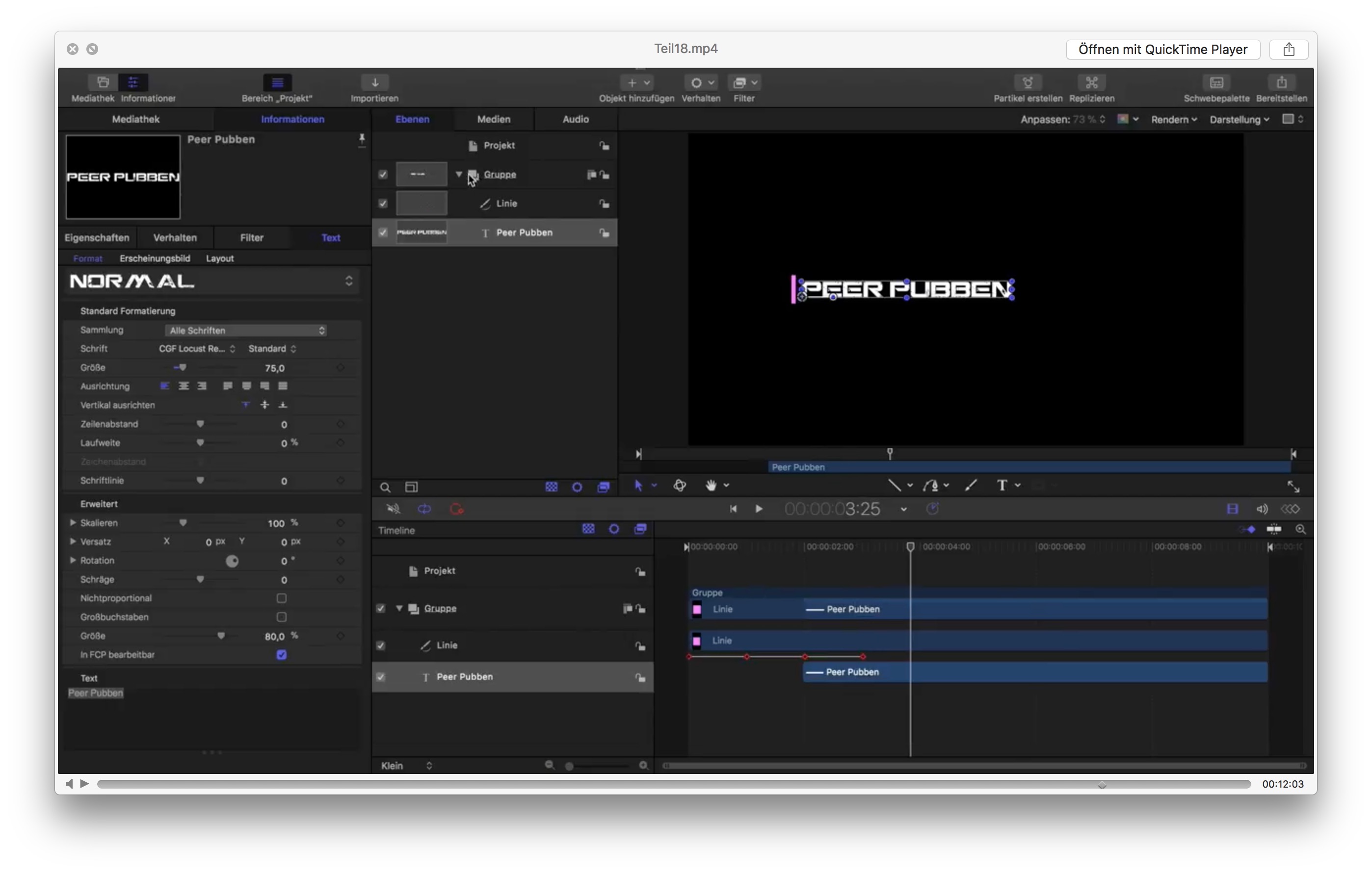Viewport: 1372px width, 873px height.
Task: Open the Layout text pane
Action: tap(219, 258)
